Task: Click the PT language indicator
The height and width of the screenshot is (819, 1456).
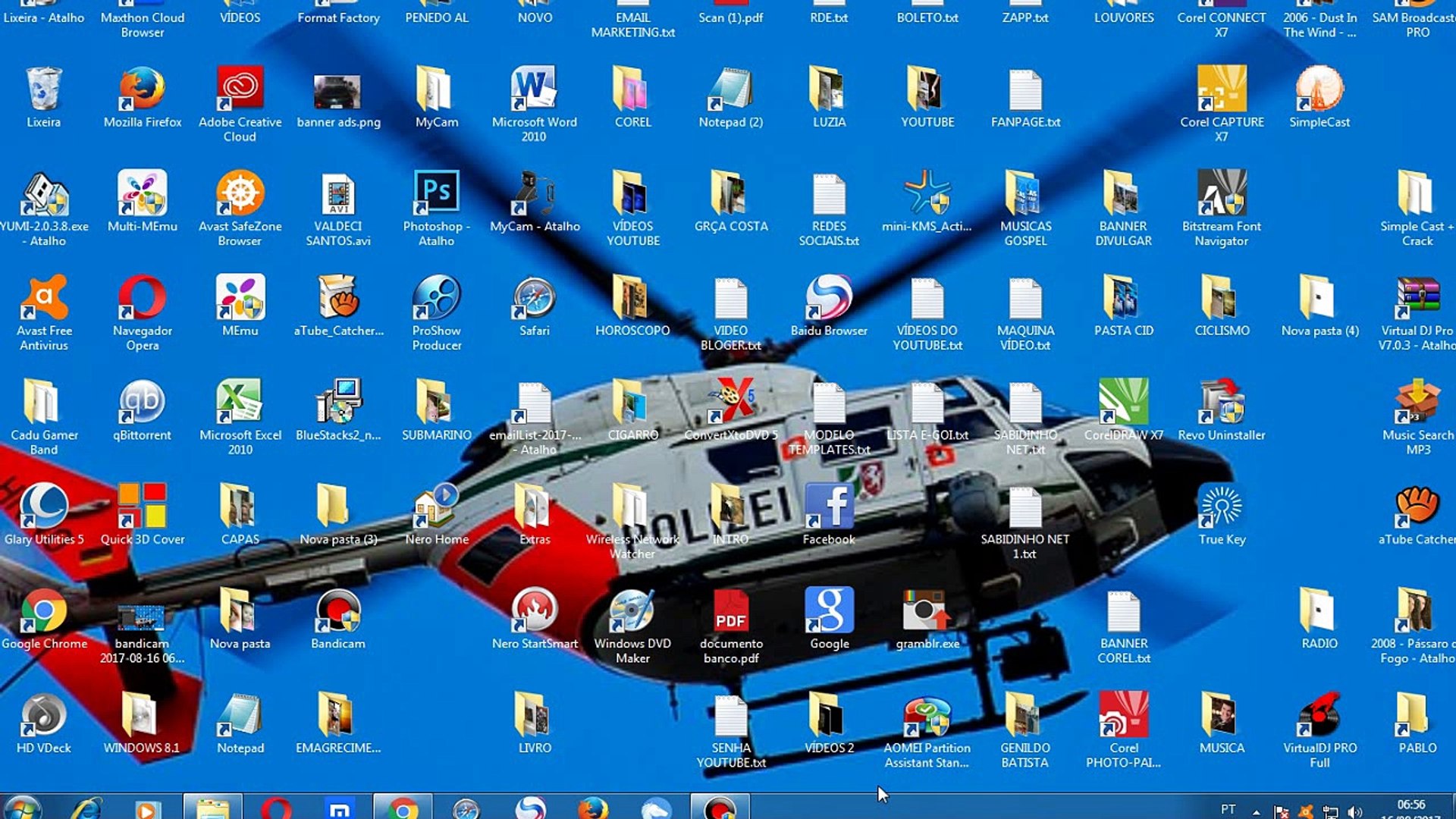Action: [x=1228, y=809]
